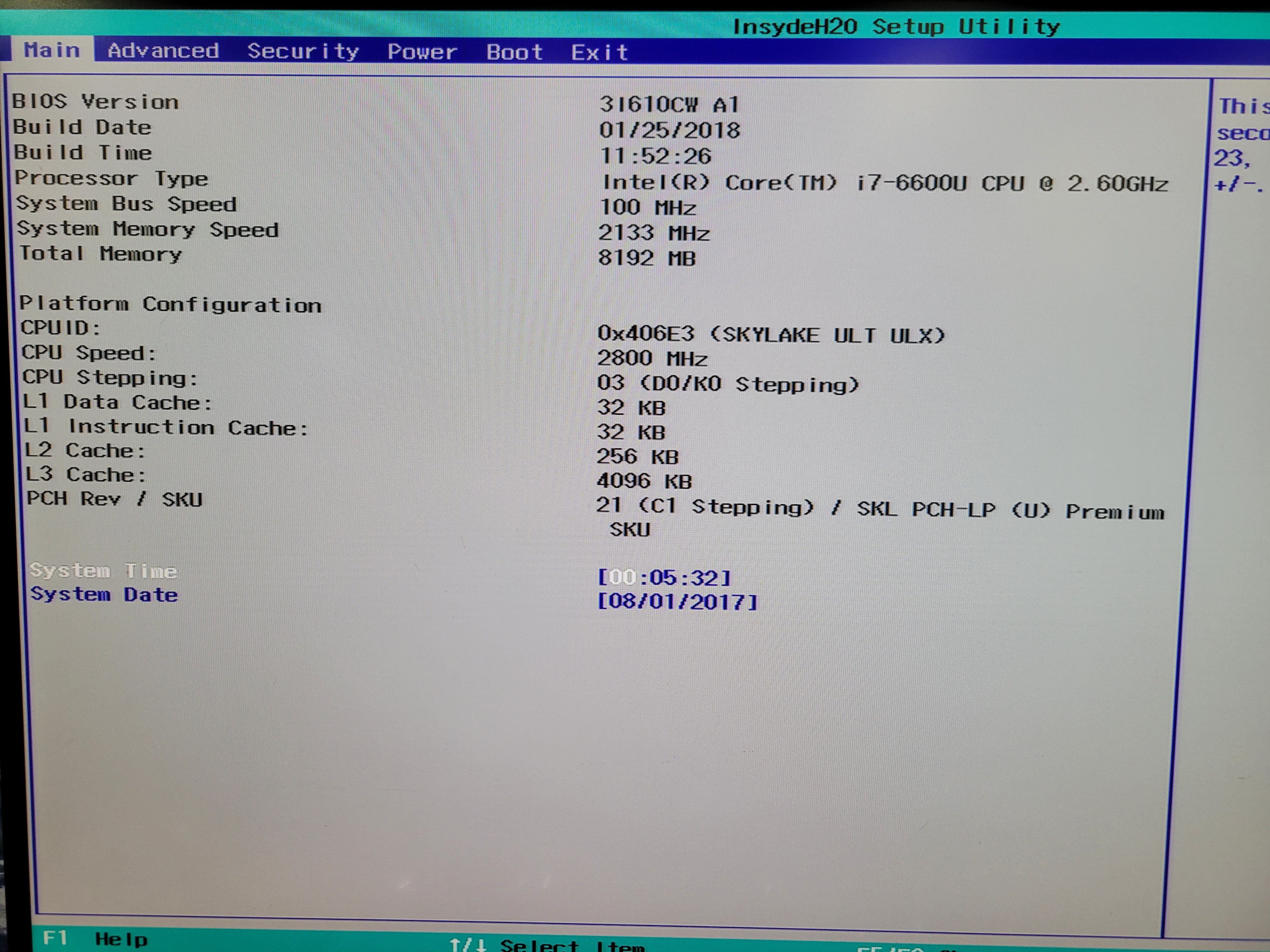Click the CPU Stepping label
1270x952 pixels.
[110, 377]
